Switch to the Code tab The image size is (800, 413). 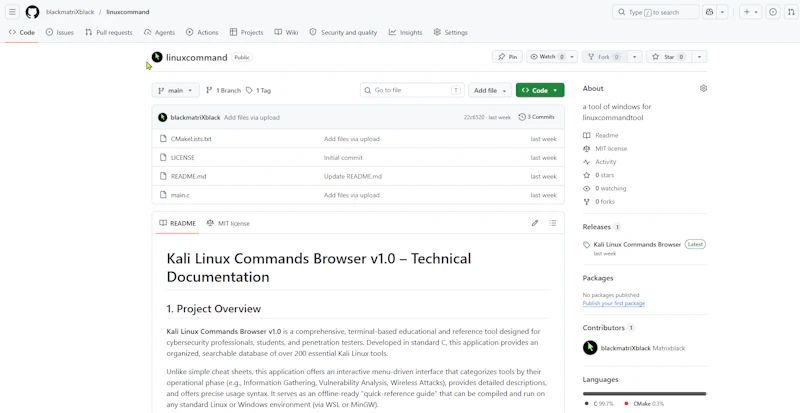22,32
